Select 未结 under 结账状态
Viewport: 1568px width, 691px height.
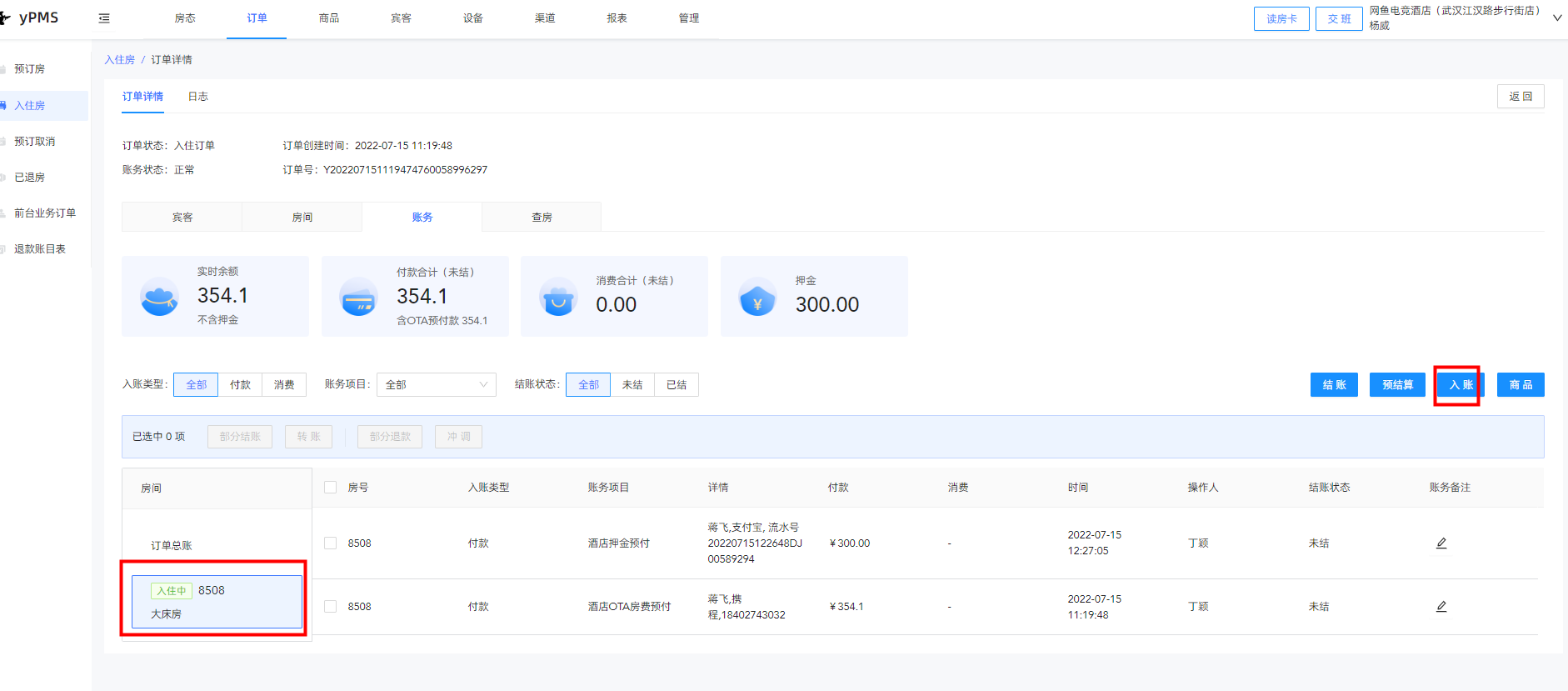coord(632,384)
